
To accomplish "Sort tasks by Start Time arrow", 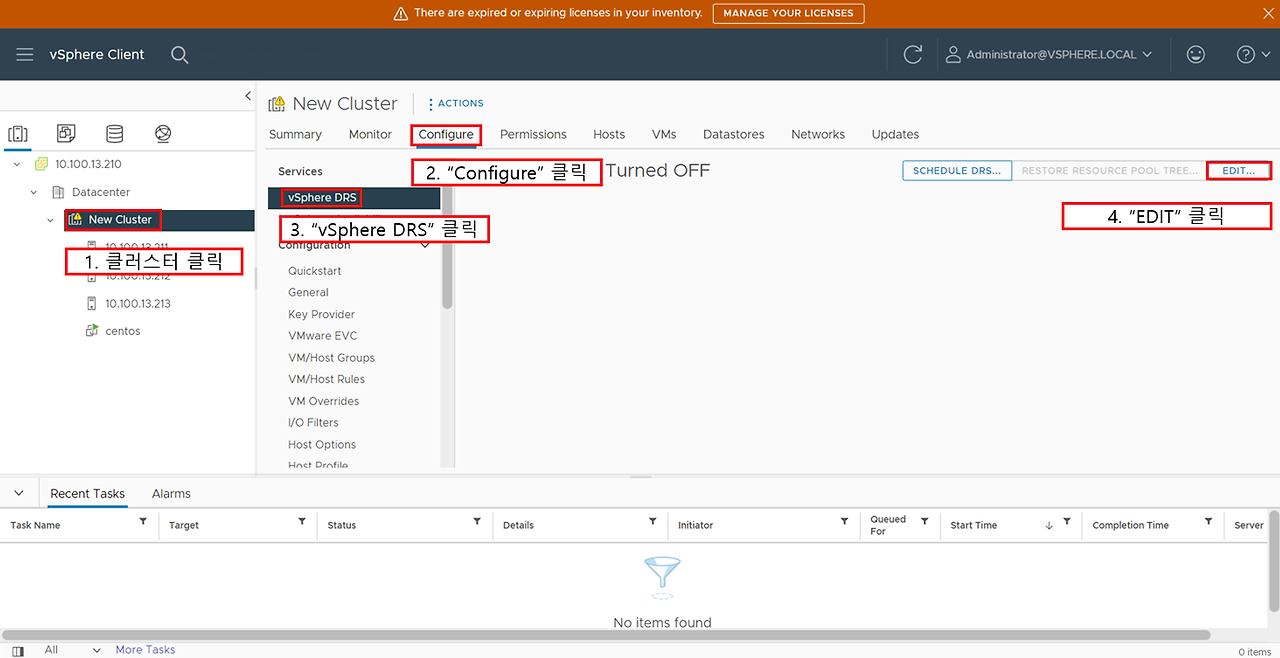I will [x=1048, y=525].
